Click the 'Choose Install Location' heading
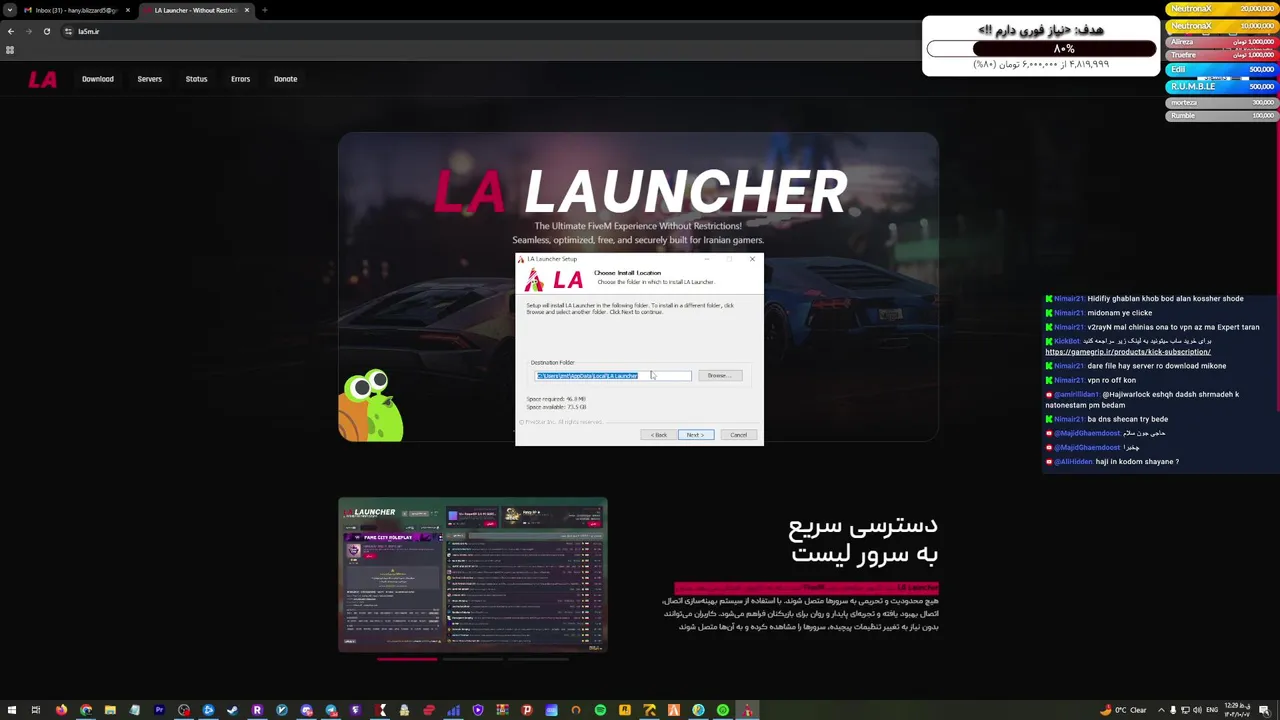The image size is (1280, 720). pyautogui.click(x=627, y=273)
